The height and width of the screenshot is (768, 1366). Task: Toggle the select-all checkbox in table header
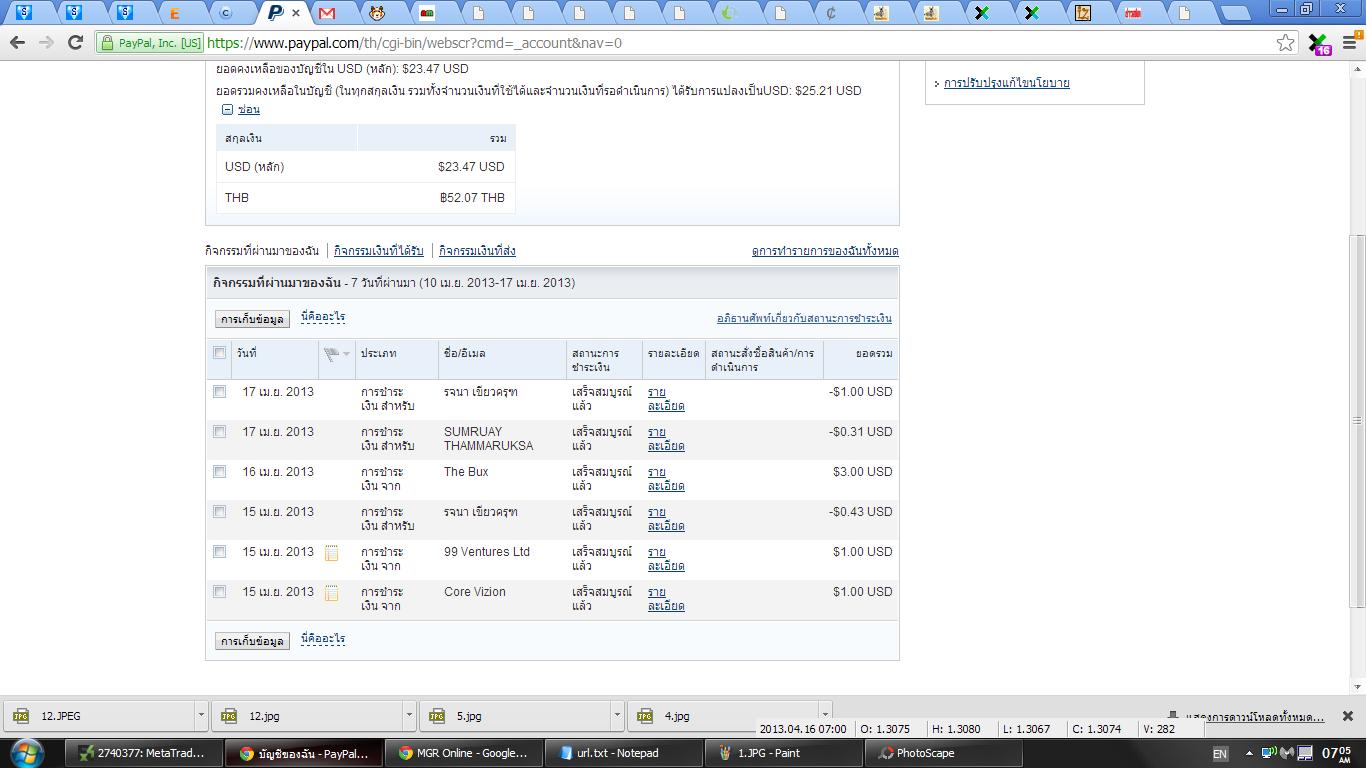click(220, 352)
